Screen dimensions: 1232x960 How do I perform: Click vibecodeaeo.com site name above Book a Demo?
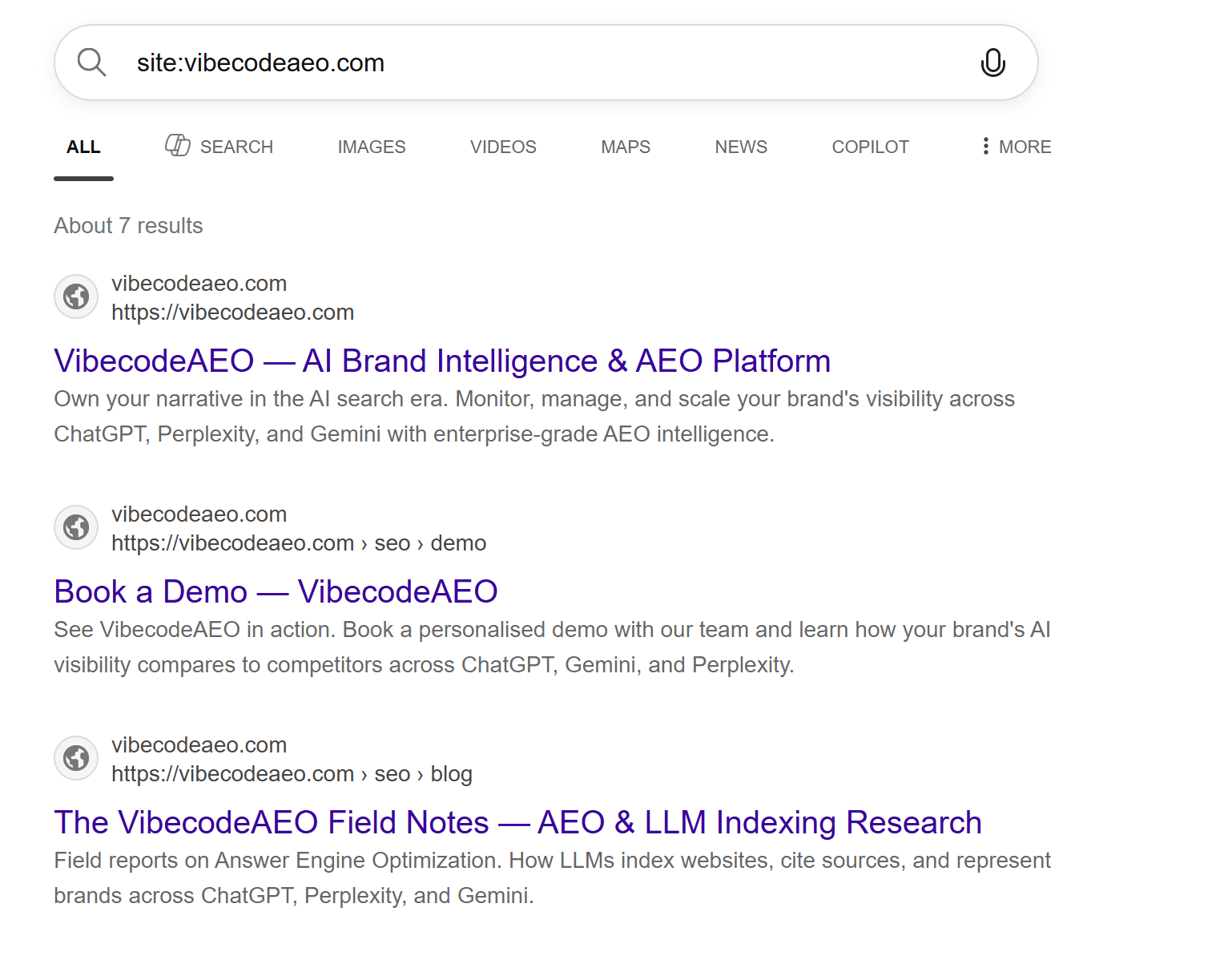(x=199, y=514)
